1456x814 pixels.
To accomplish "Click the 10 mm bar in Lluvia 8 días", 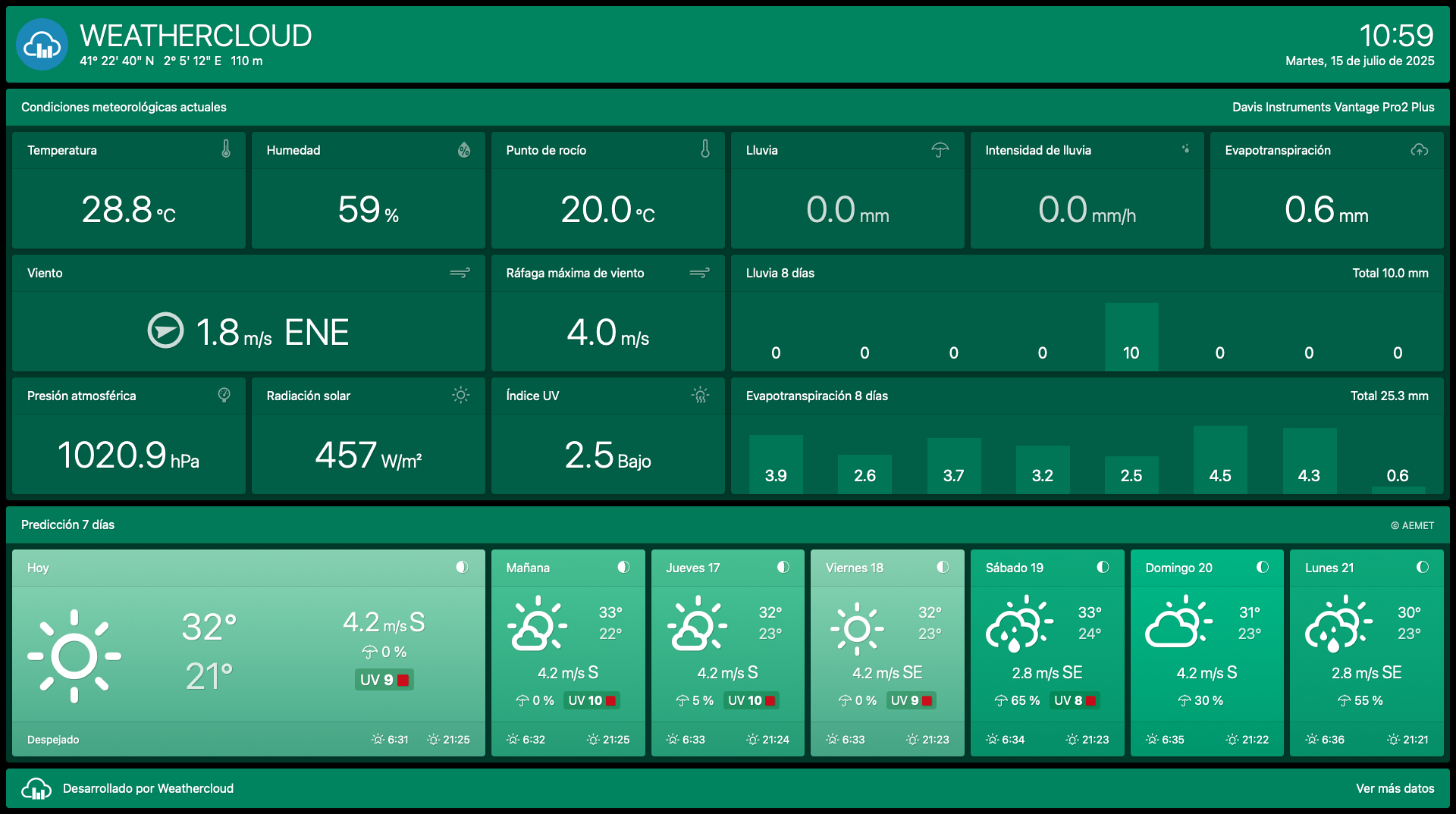I will tap(1131, 337).
